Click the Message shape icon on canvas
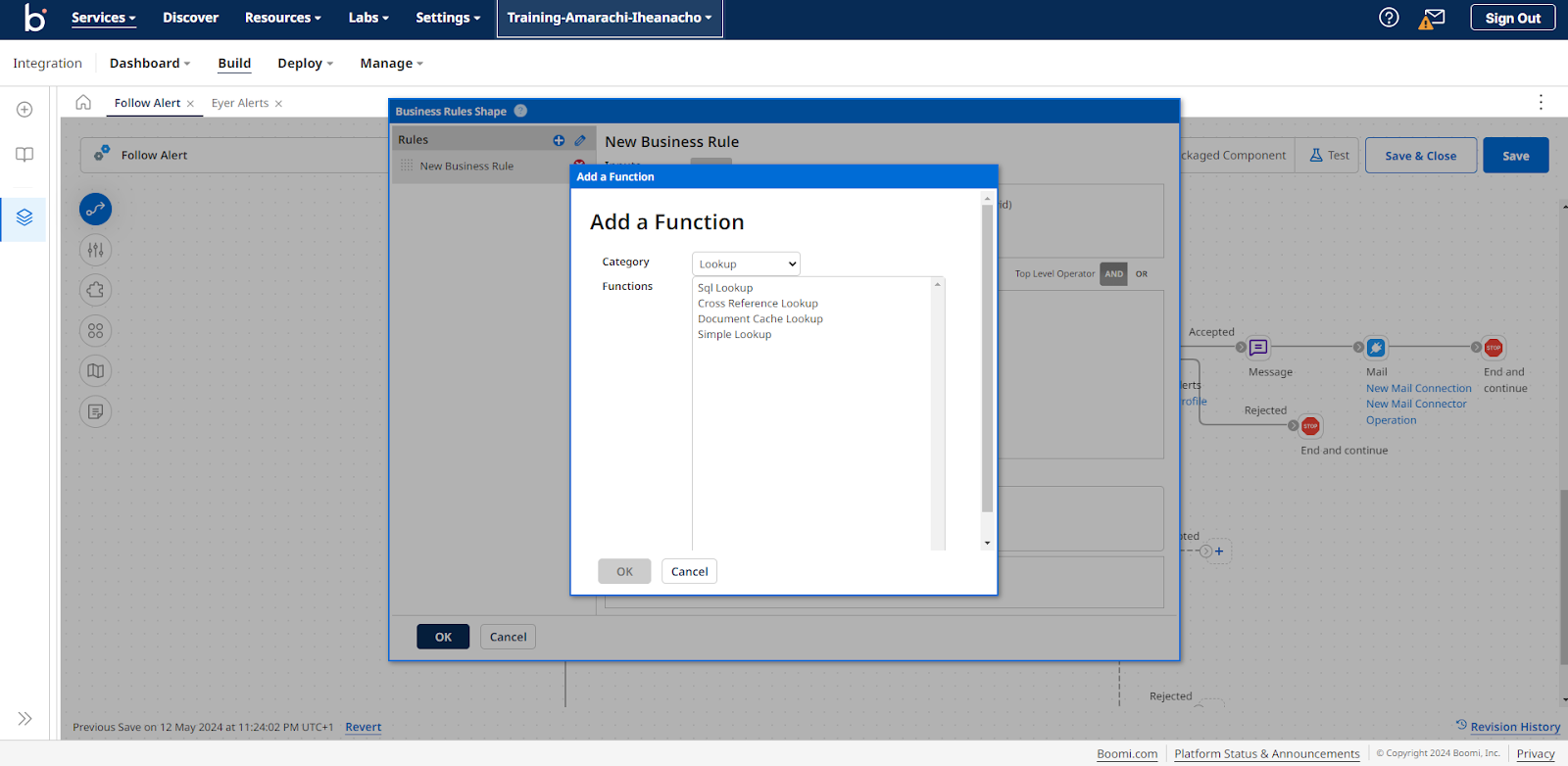Image resolution: width=1568 pixels, height=766 pixels. pyautogui.click(x=1258, y=348)
